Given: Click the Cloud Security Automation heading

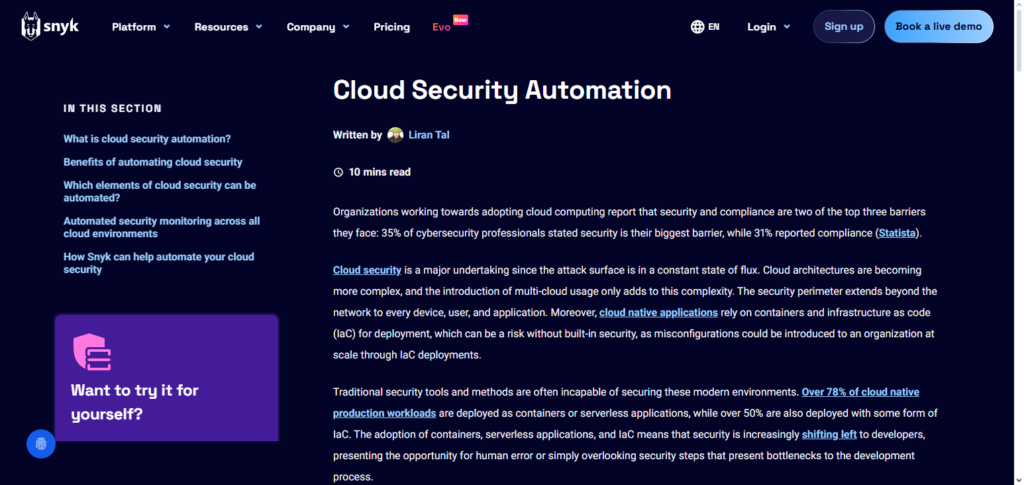Looking at the screenshot, I should pyautogui.click(x=502, y=89).
